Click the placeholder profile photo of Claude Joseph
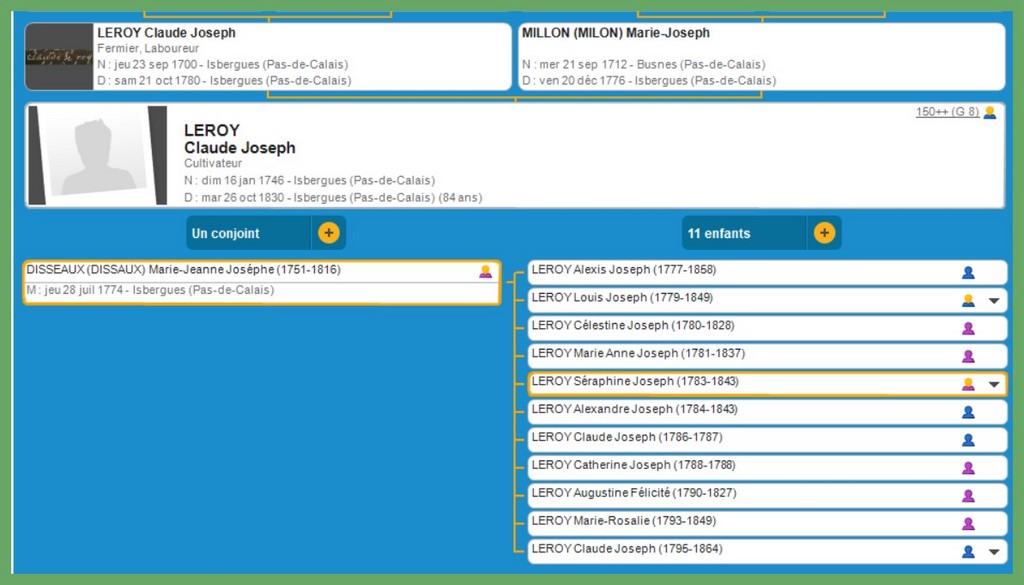Image resolution: width=1024 pixels, height=585 pixels. pos(97,155)
